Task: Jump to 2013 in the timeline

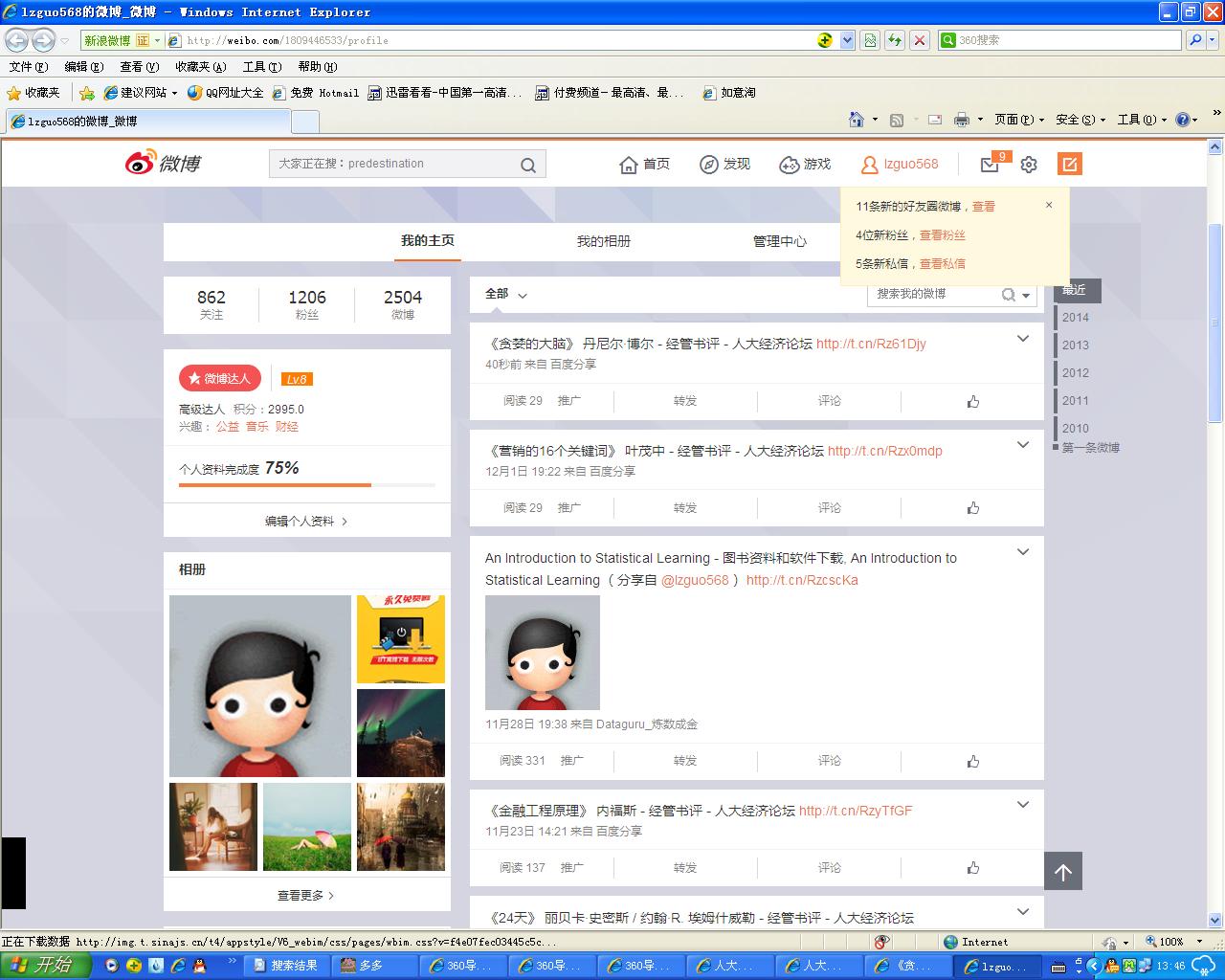Action: tap(1076, 345)
